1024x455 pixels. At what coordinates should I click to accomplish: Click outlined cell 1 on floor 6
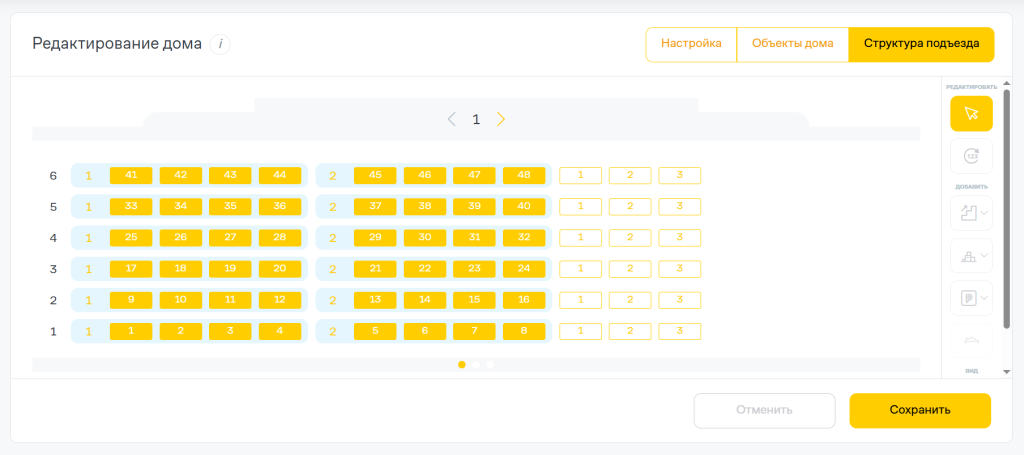tap(581, 175)
